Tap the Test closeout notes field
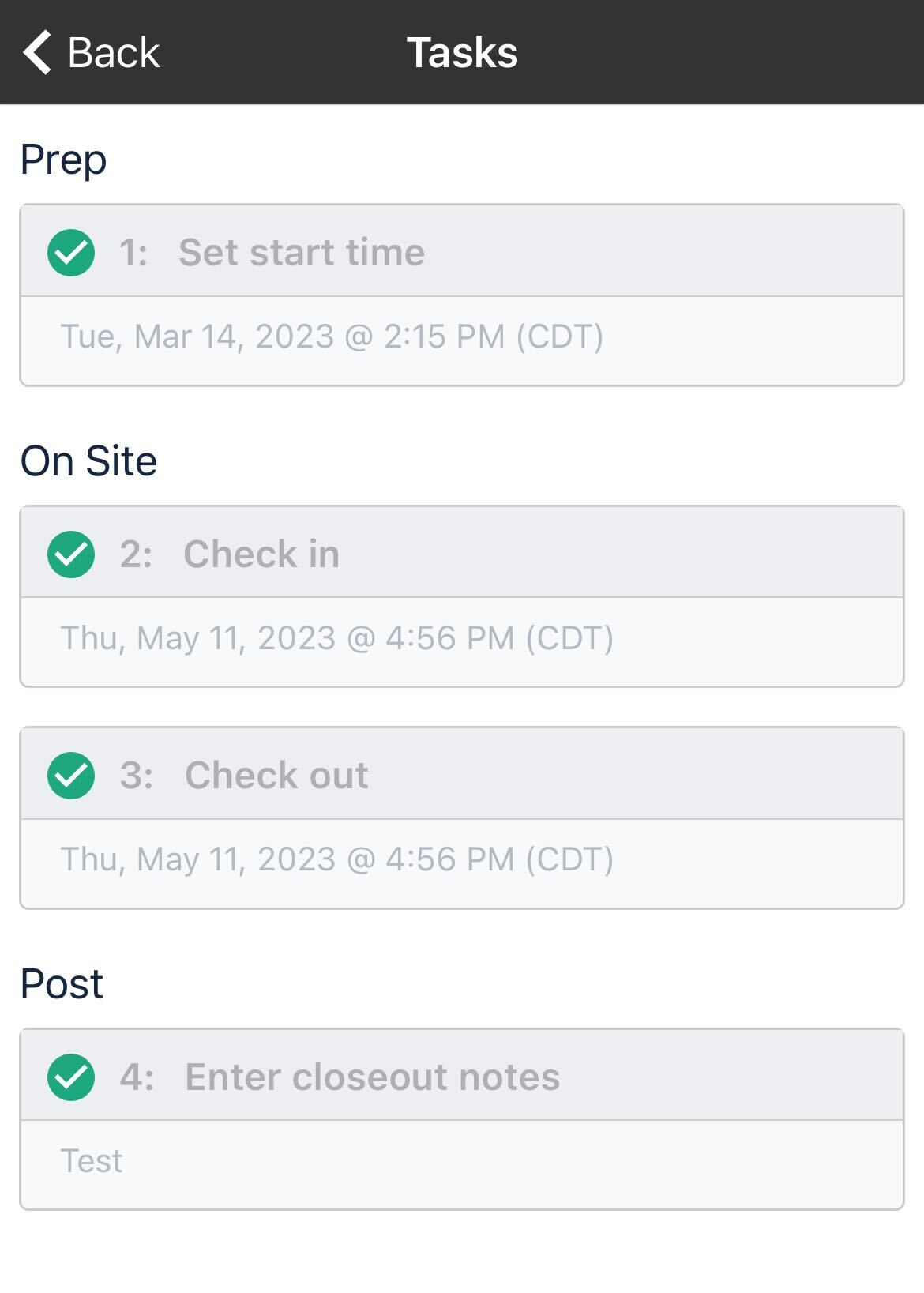Image resolution: width=924 pixels, height=1293 pixels. pyautogui.click(x=90, y=1160)
